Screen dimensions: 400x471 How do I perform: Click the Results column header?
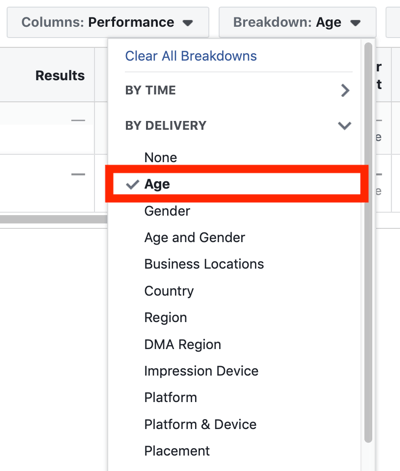coord(60,75)
